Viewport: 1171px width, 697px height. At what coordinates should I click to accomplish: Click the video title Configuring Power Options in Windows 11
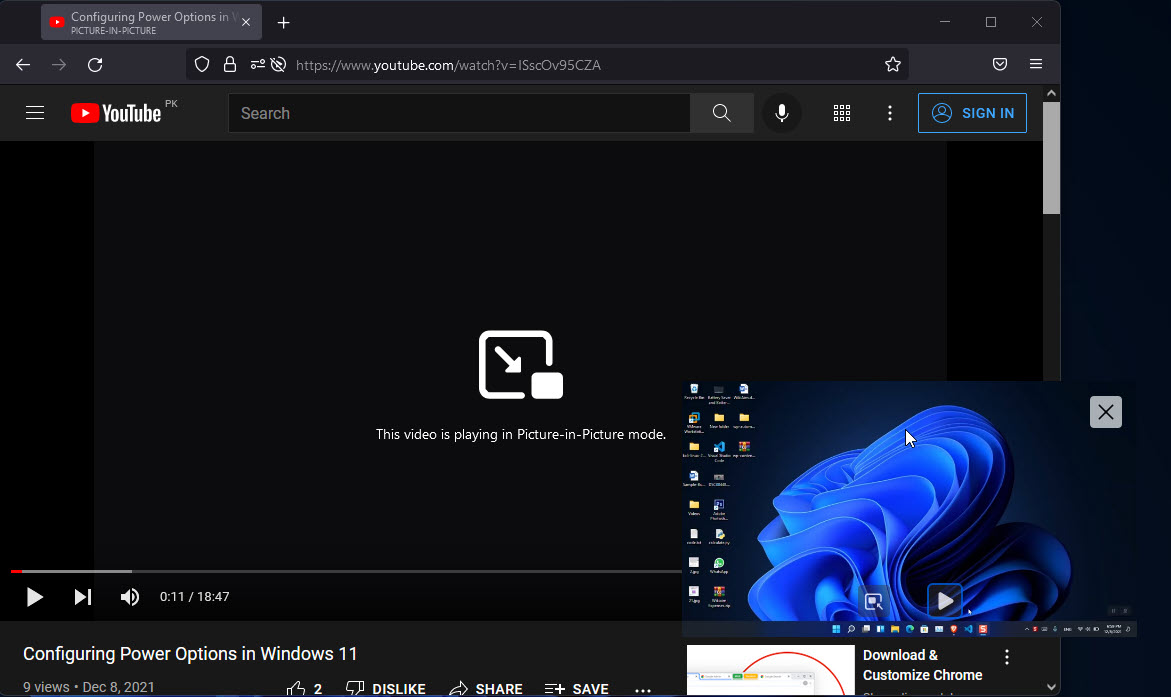[190, 654]
